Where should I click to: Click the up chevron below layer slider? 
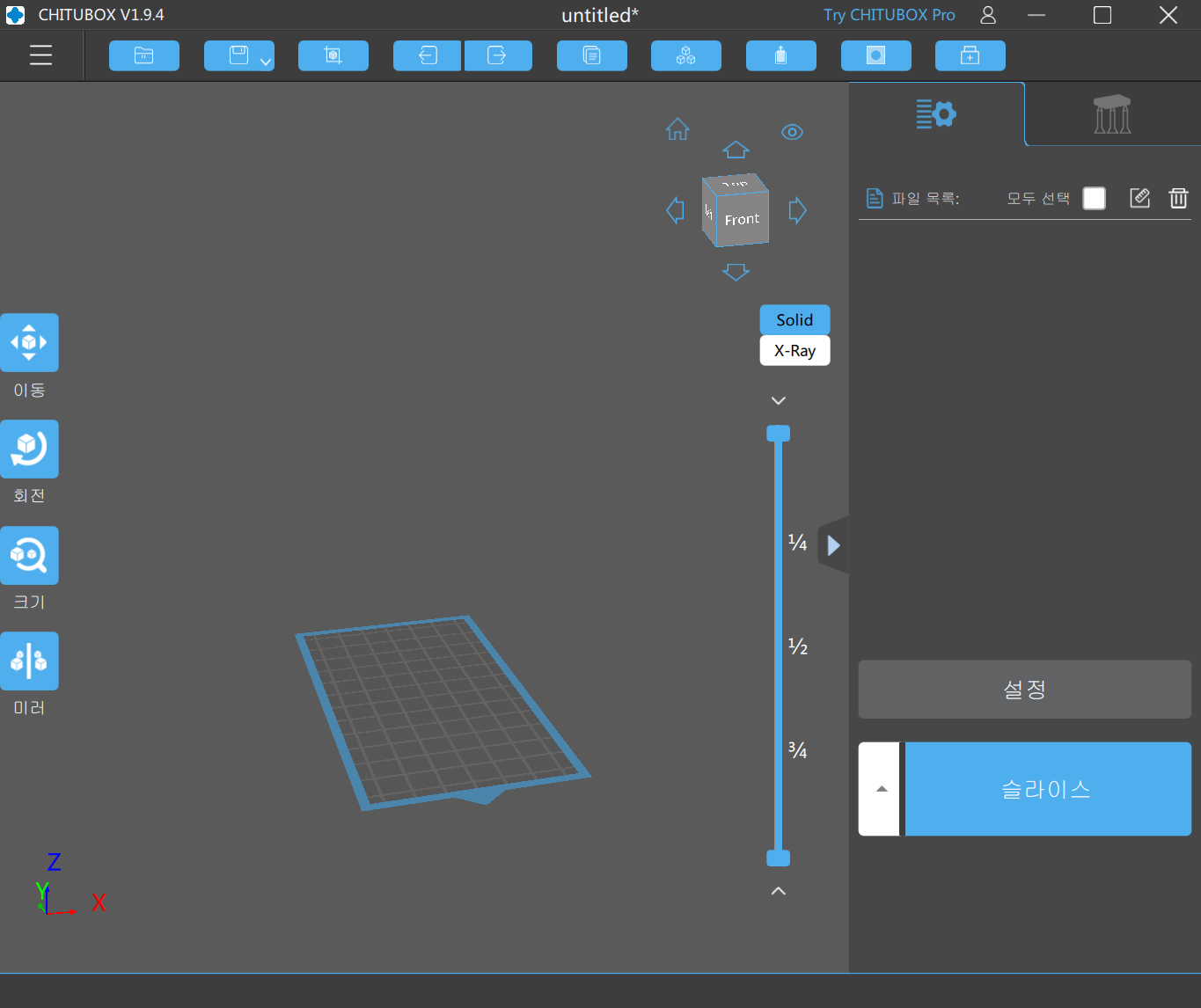779,891
